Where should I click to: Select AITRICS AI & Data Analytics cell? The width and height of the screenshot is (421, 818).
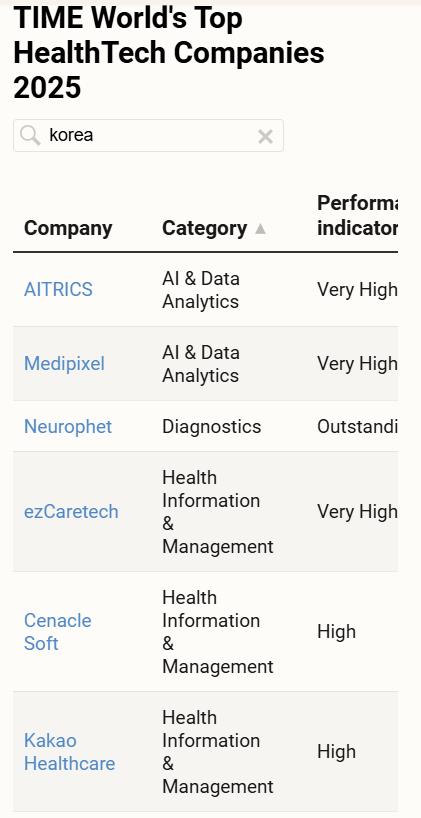[200, 290]
